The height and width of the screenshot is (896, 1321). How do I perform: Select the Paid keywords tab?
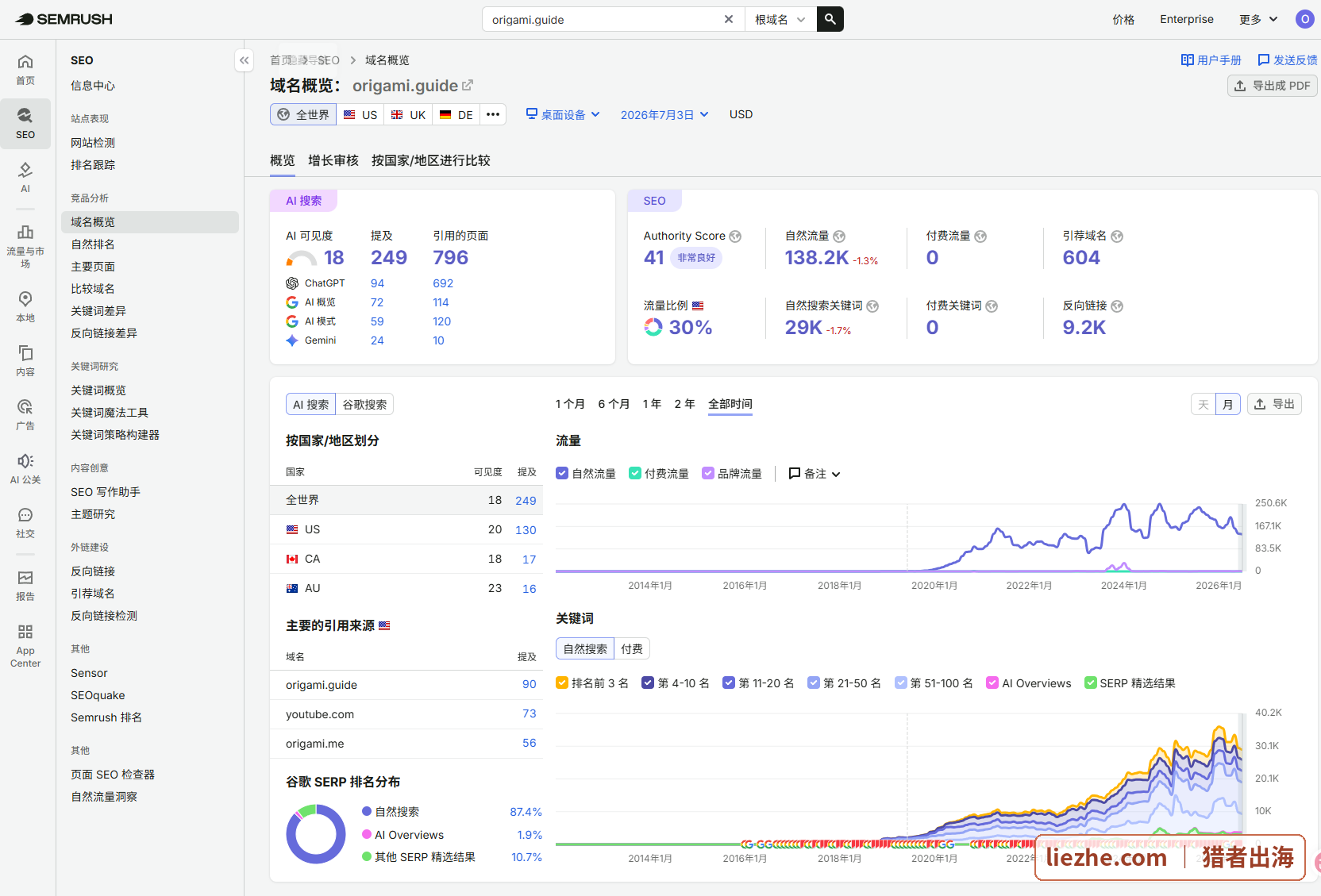click(632, 648)
